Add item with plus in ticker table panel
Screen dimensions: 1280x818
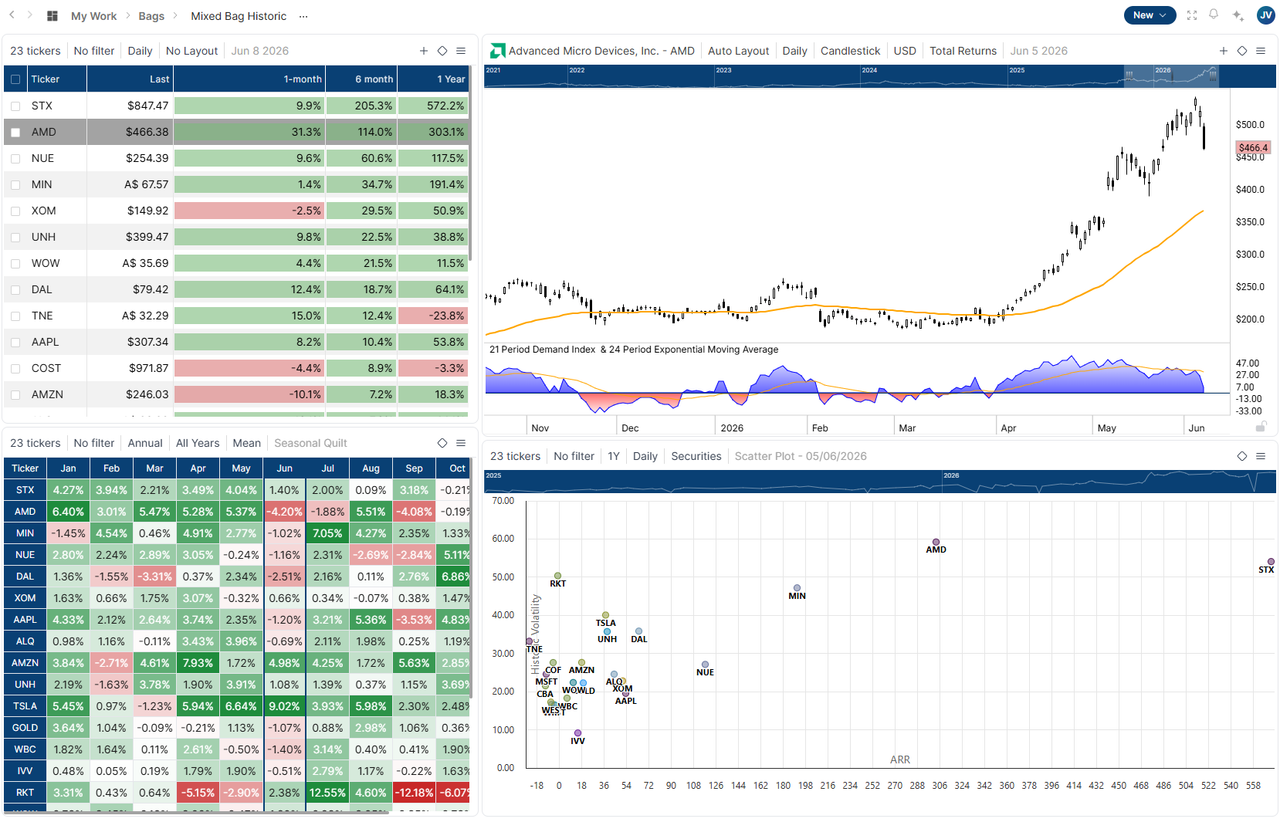424,51
